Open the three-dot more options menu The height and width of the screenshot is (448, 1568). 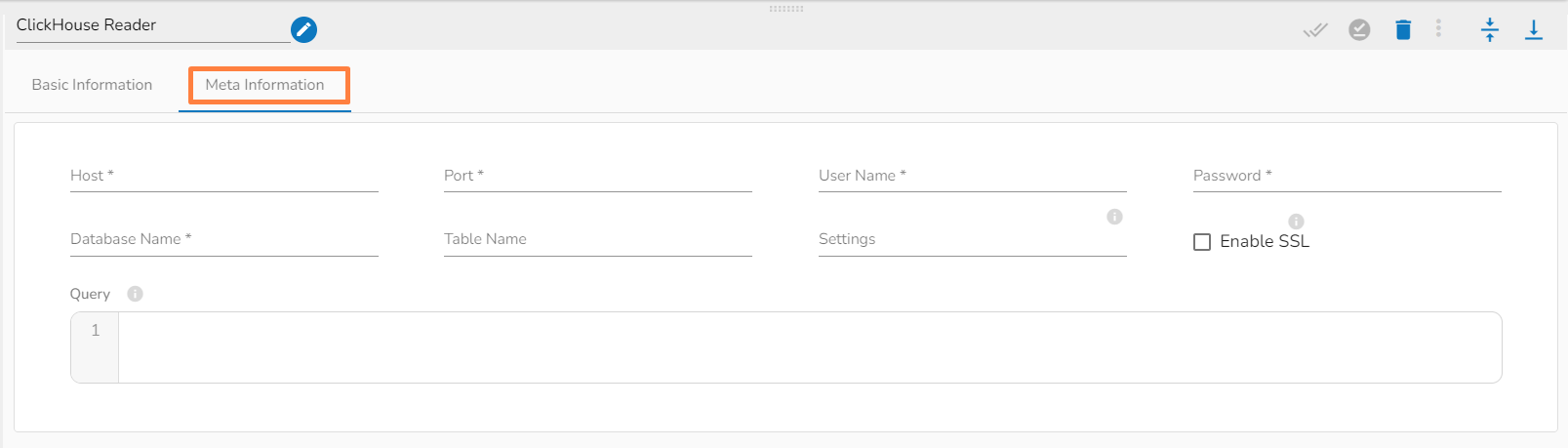(1438, 29)
